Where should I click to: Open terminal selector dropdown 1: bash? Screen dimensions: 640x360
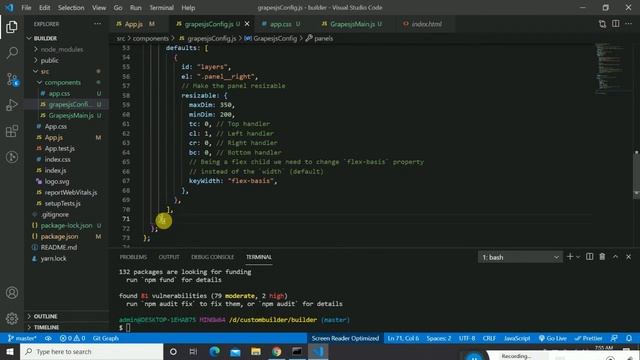[x=520, y=257]
